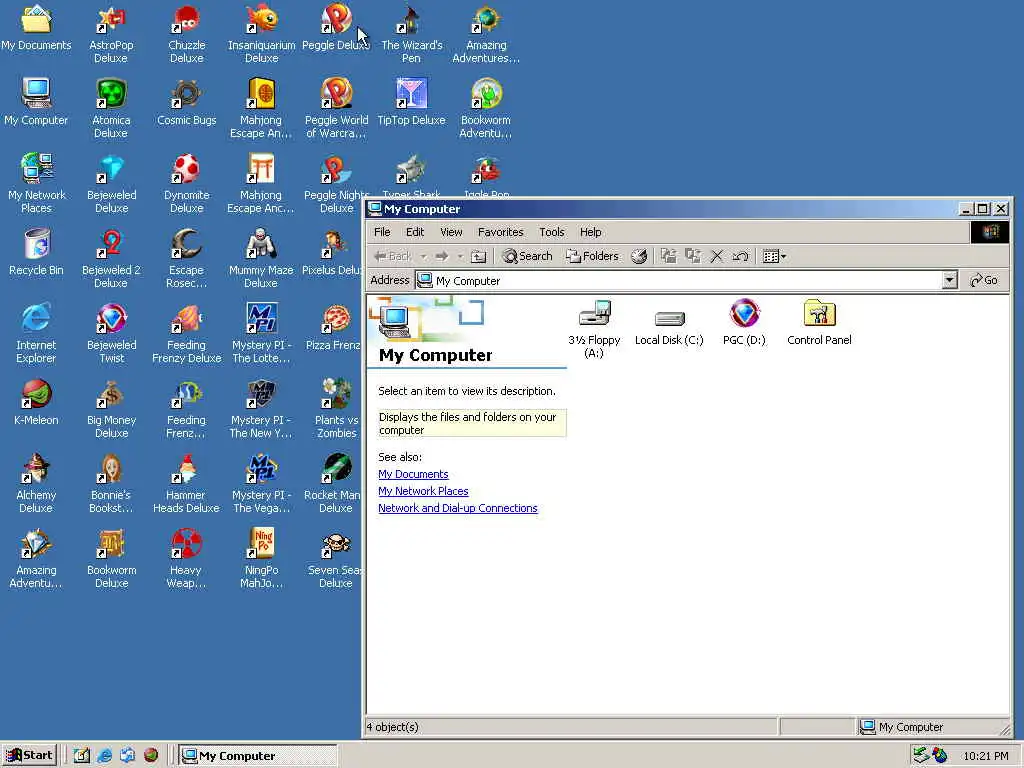Screen dimensions: 1024x768
Task: Click the Delete X toolbar icon
Action: coord(716,257)
